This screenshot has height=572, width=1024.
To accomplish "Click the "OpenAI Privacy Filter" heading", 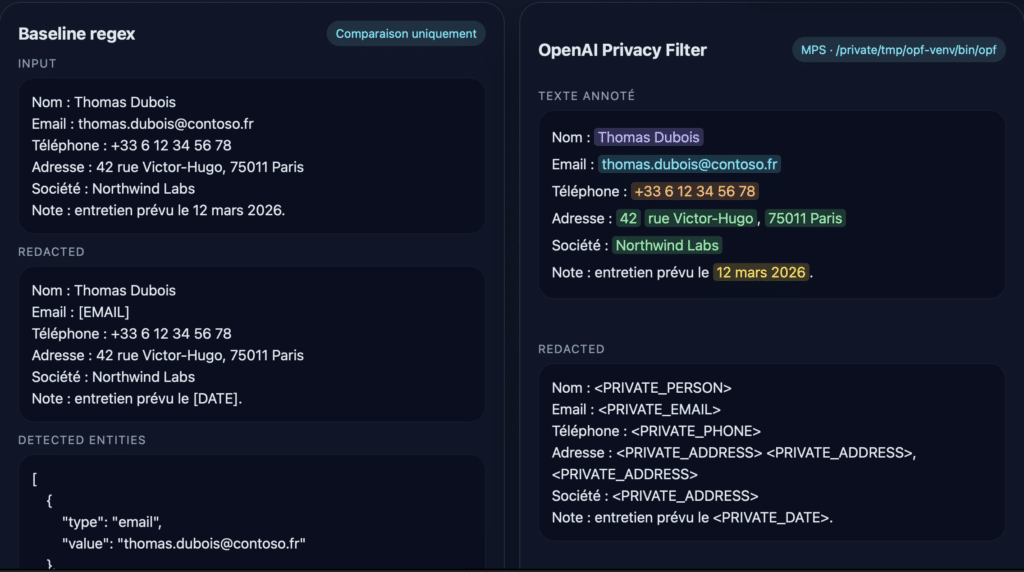I will [622, 50].
